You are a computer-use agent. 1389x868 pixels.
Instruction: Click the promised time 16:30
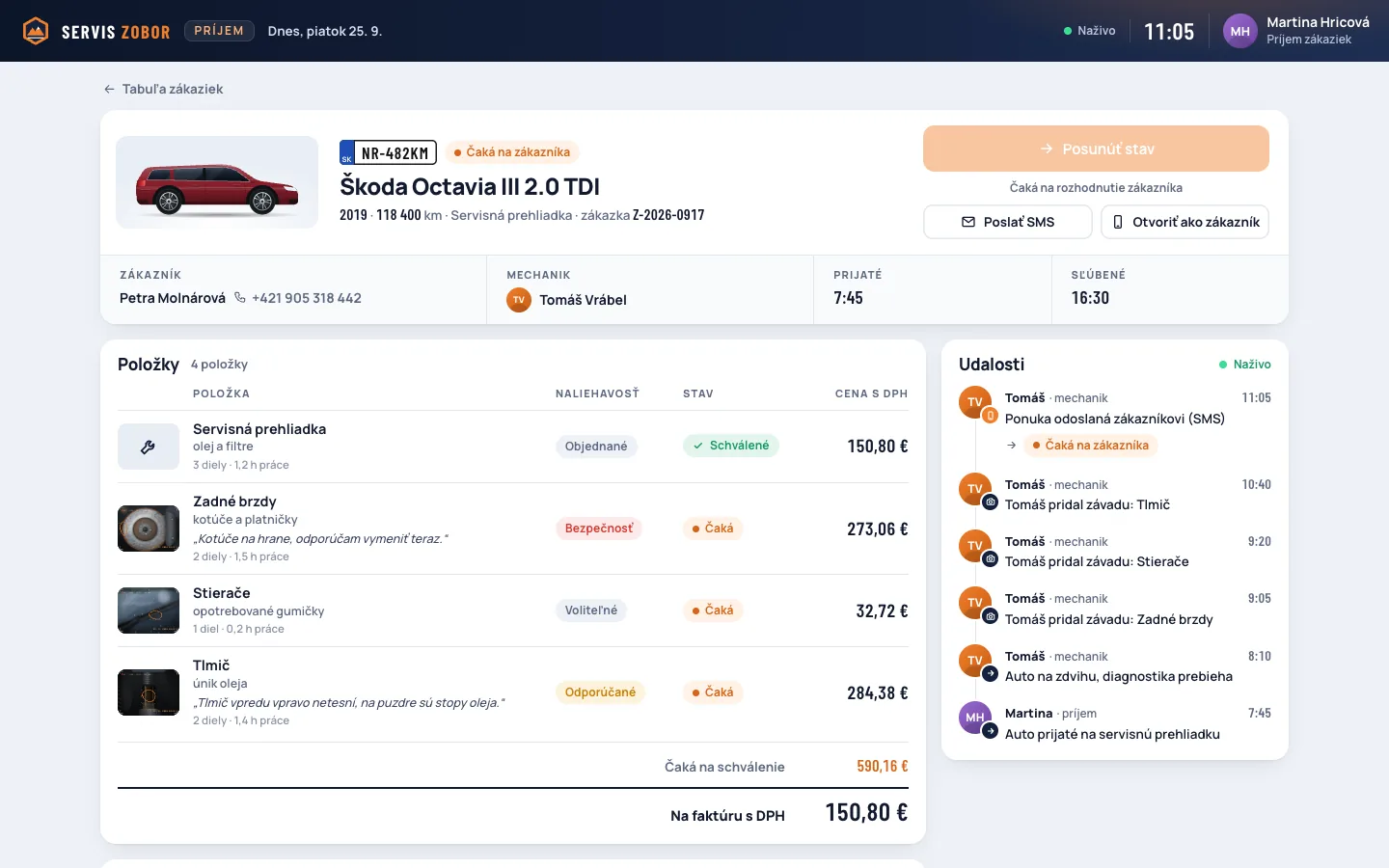click(x=1090, y=298)
